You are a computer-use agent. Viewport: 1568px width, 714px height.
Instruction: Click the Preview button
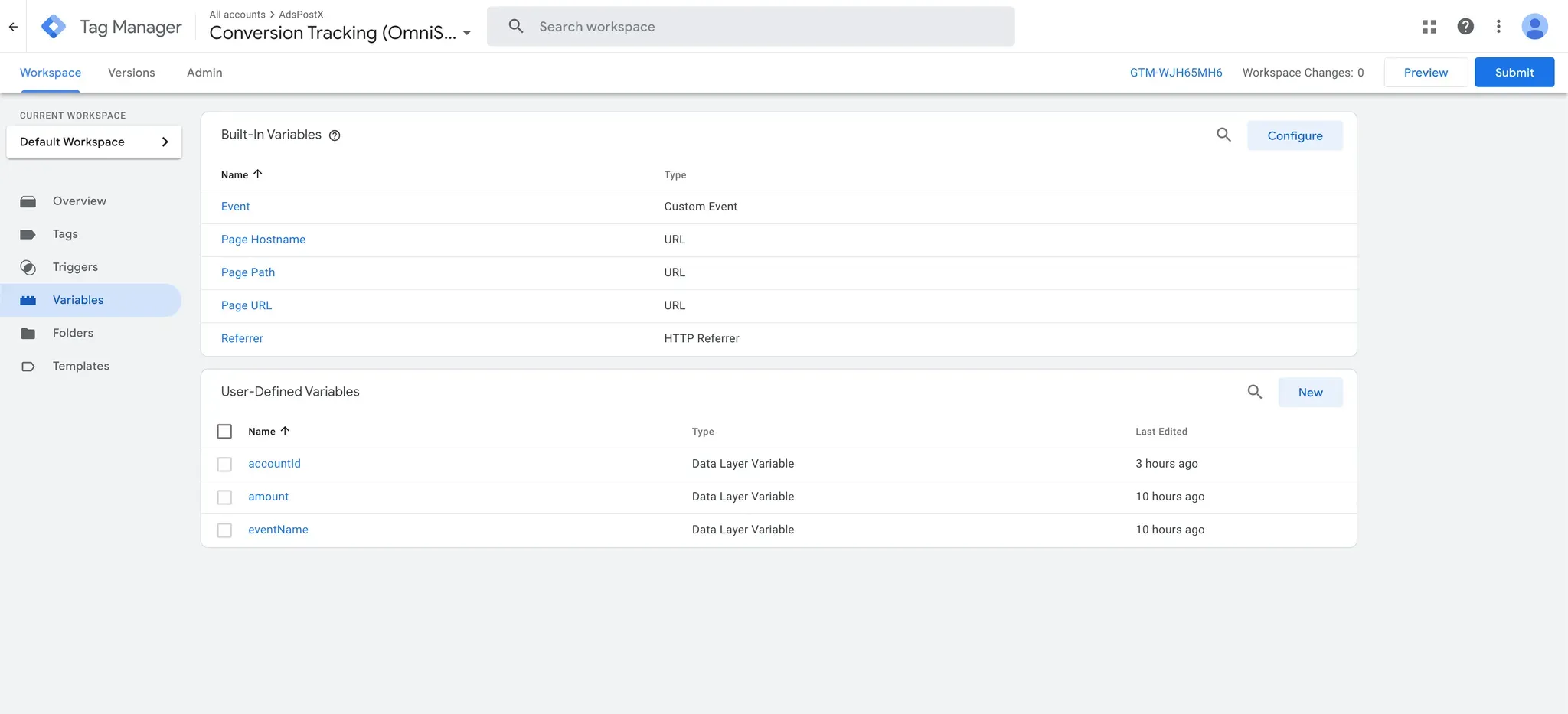[x=1426, y=72]
